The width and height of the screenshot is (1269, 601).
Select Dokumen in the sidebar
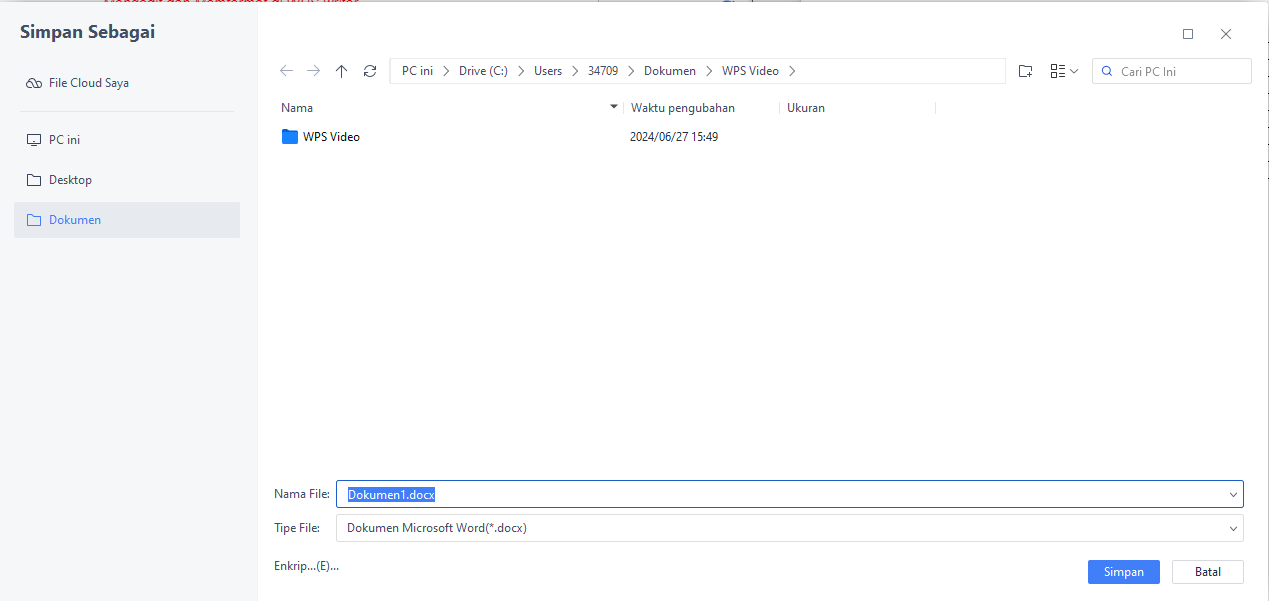[75, 220]
